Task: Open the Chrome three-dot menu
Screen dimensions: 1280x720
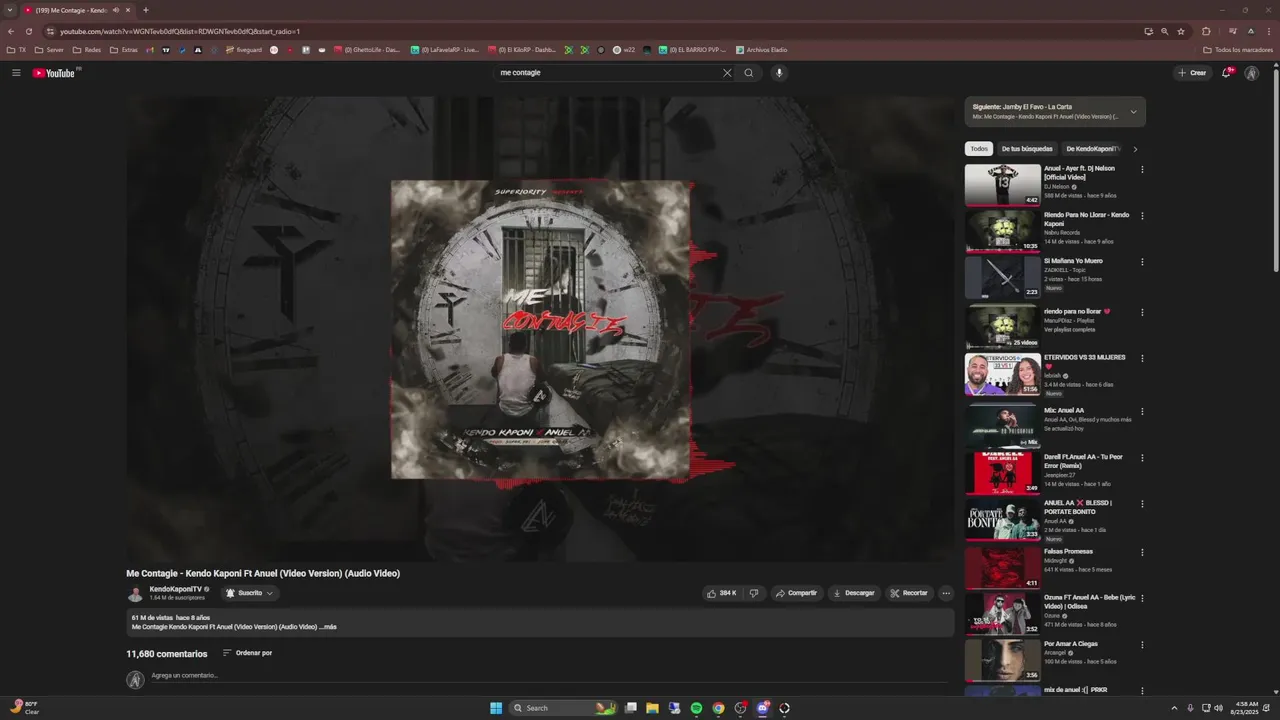Action: click(x=1268, y=31)
